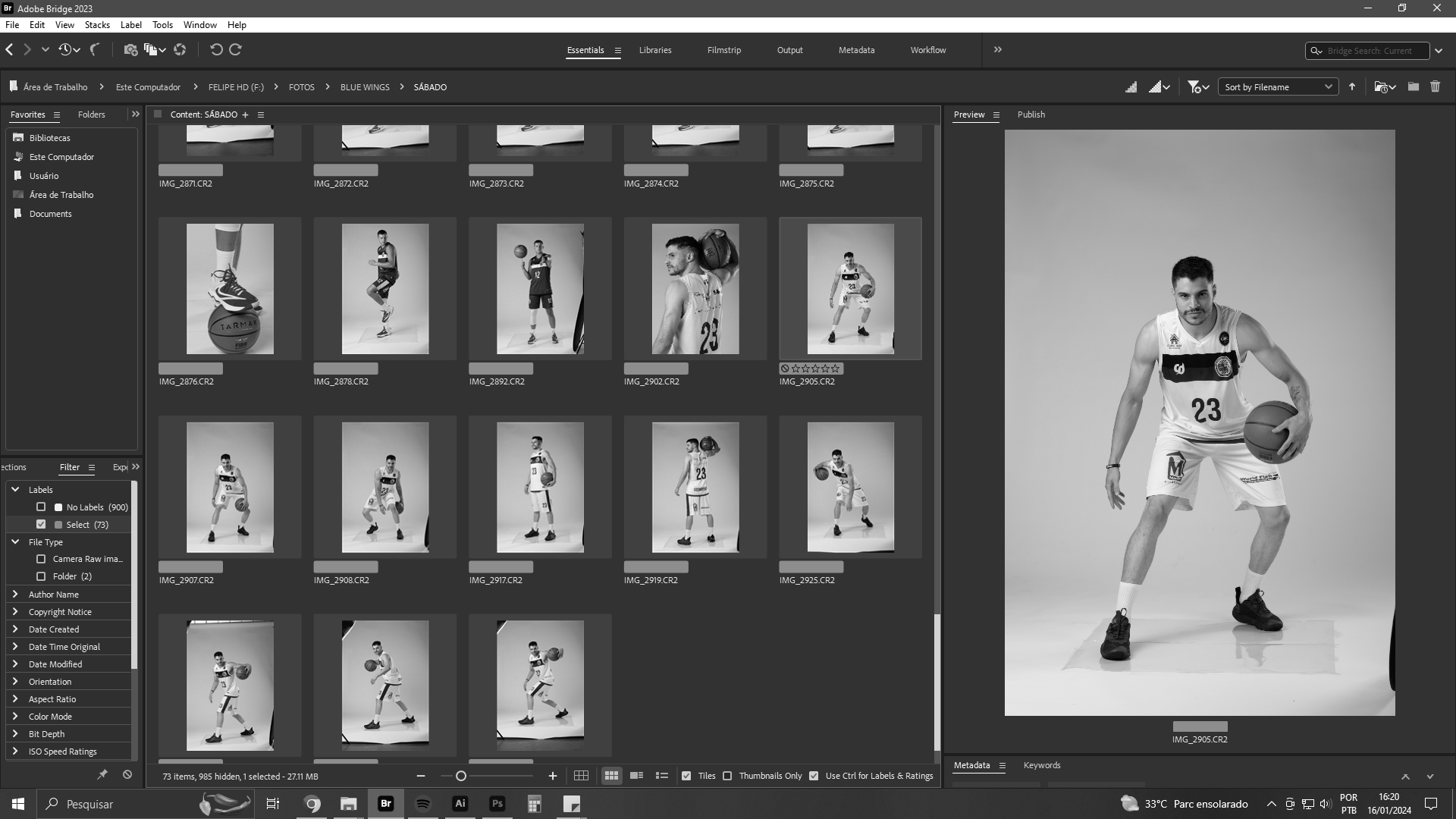Screen dimensions: 1456x819
Task: Navigate to BLUE WINGS in breadcrumb path
Action: click(365, 87)
